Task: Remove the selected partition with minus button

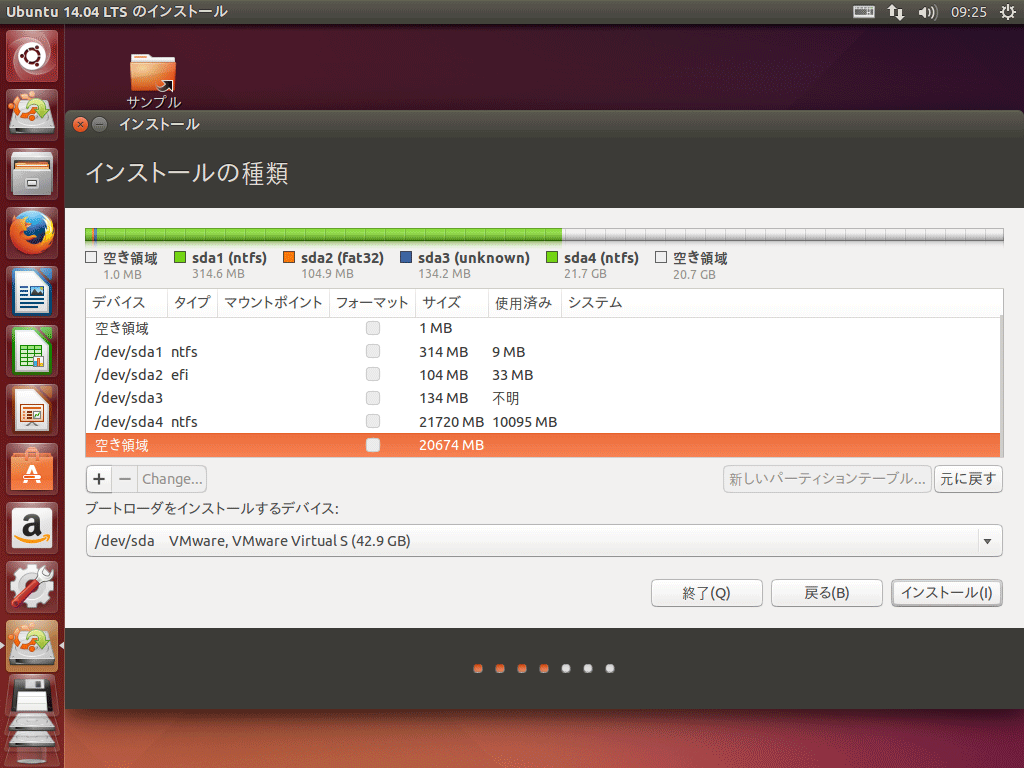Action: click(125, 479)
